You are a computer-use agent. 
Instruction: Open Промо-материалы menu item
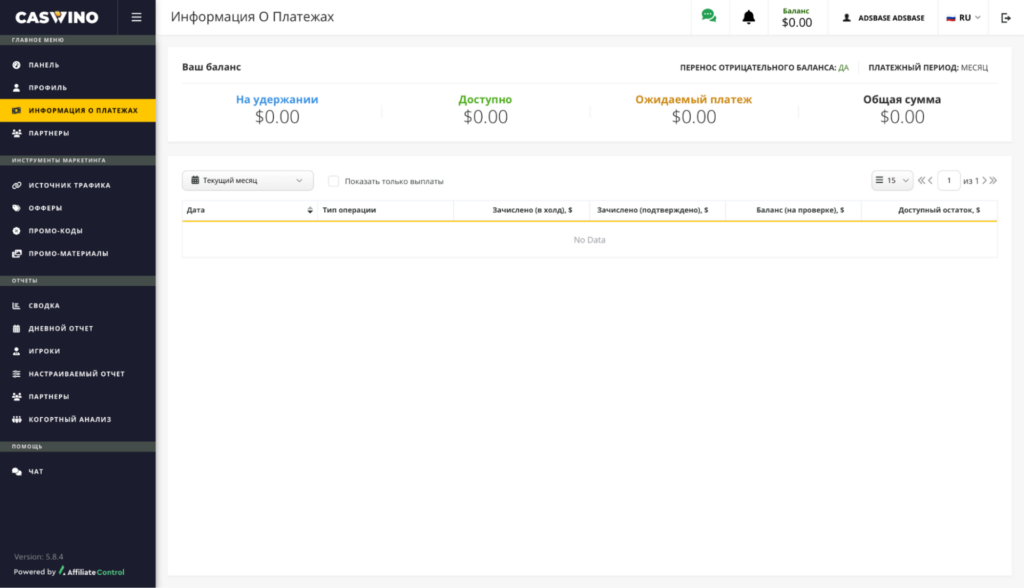tap(78, 253)
